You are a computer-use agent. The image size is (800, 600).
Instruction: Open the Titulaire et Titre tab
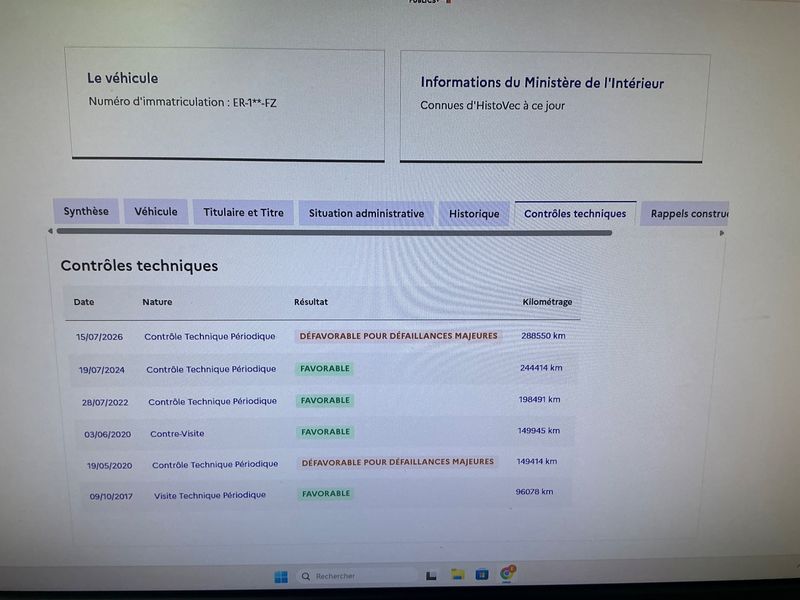(x=243, y=213)
